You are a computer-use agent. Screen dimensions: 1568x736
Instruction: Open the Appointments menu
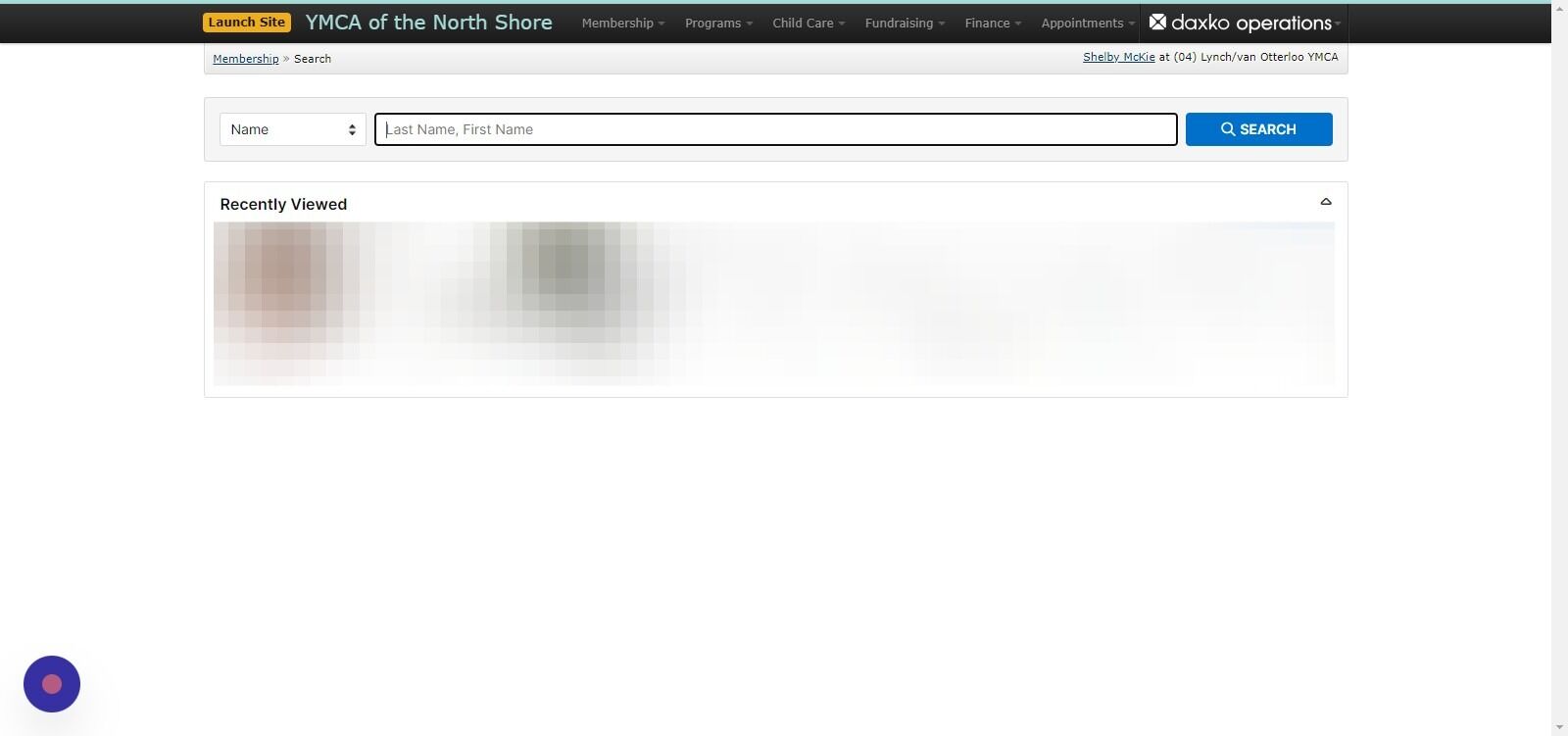[1088, 24]
